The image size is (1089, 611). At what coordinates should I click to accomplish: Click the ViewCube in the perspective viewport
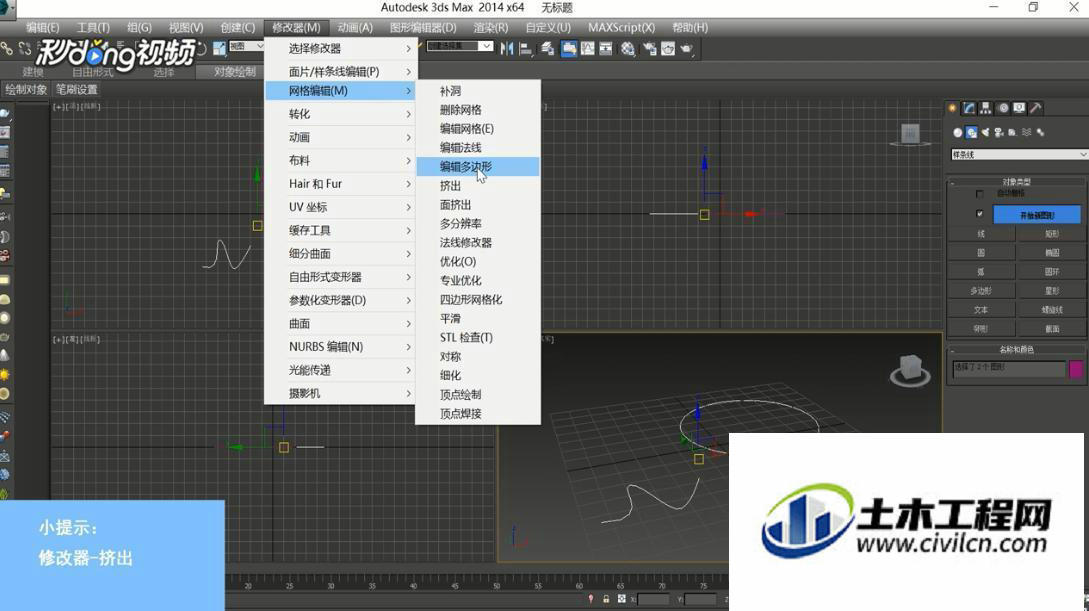[910, 371]
